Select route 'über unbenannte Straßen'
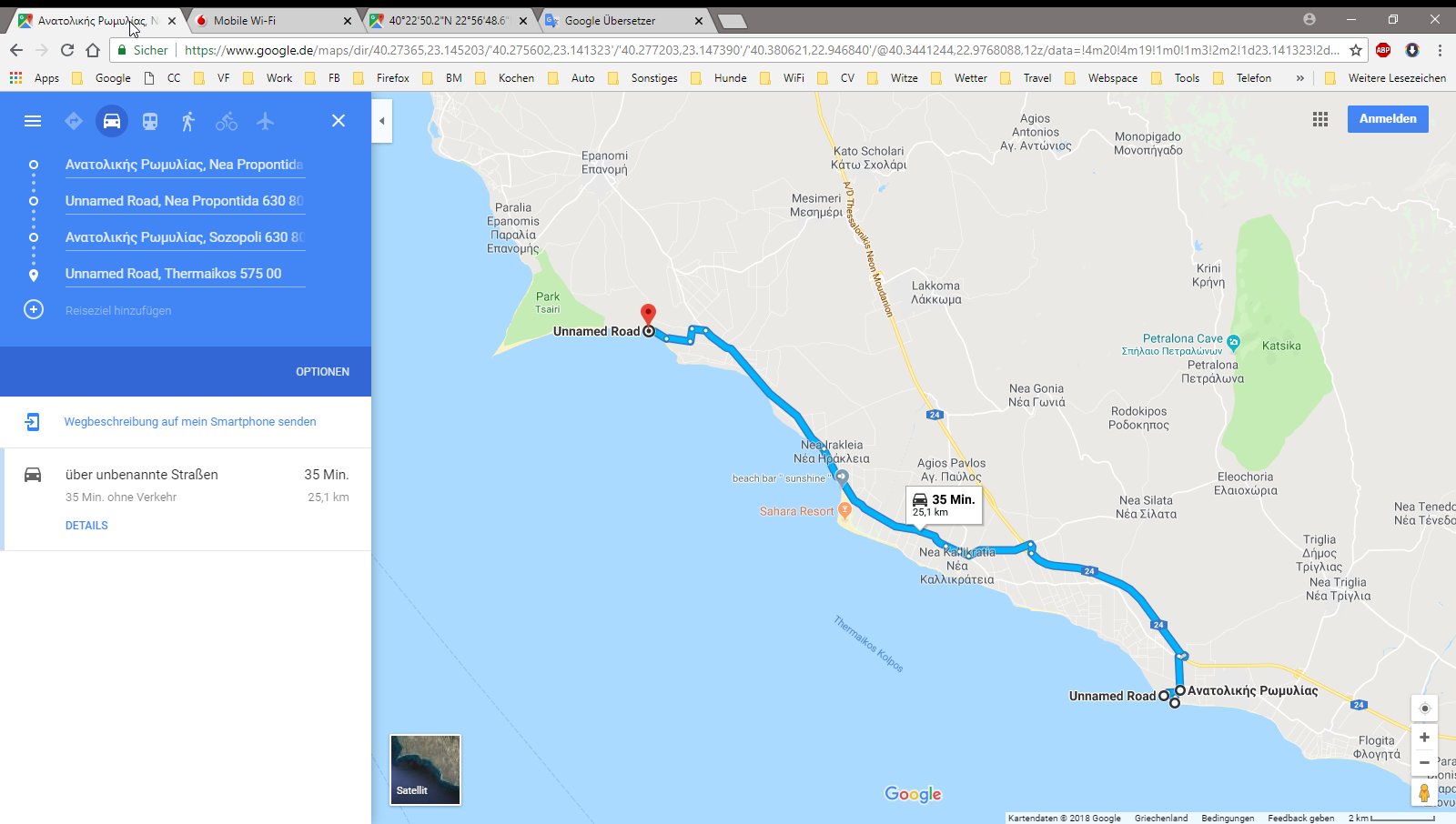 click(x=141, y=475)
